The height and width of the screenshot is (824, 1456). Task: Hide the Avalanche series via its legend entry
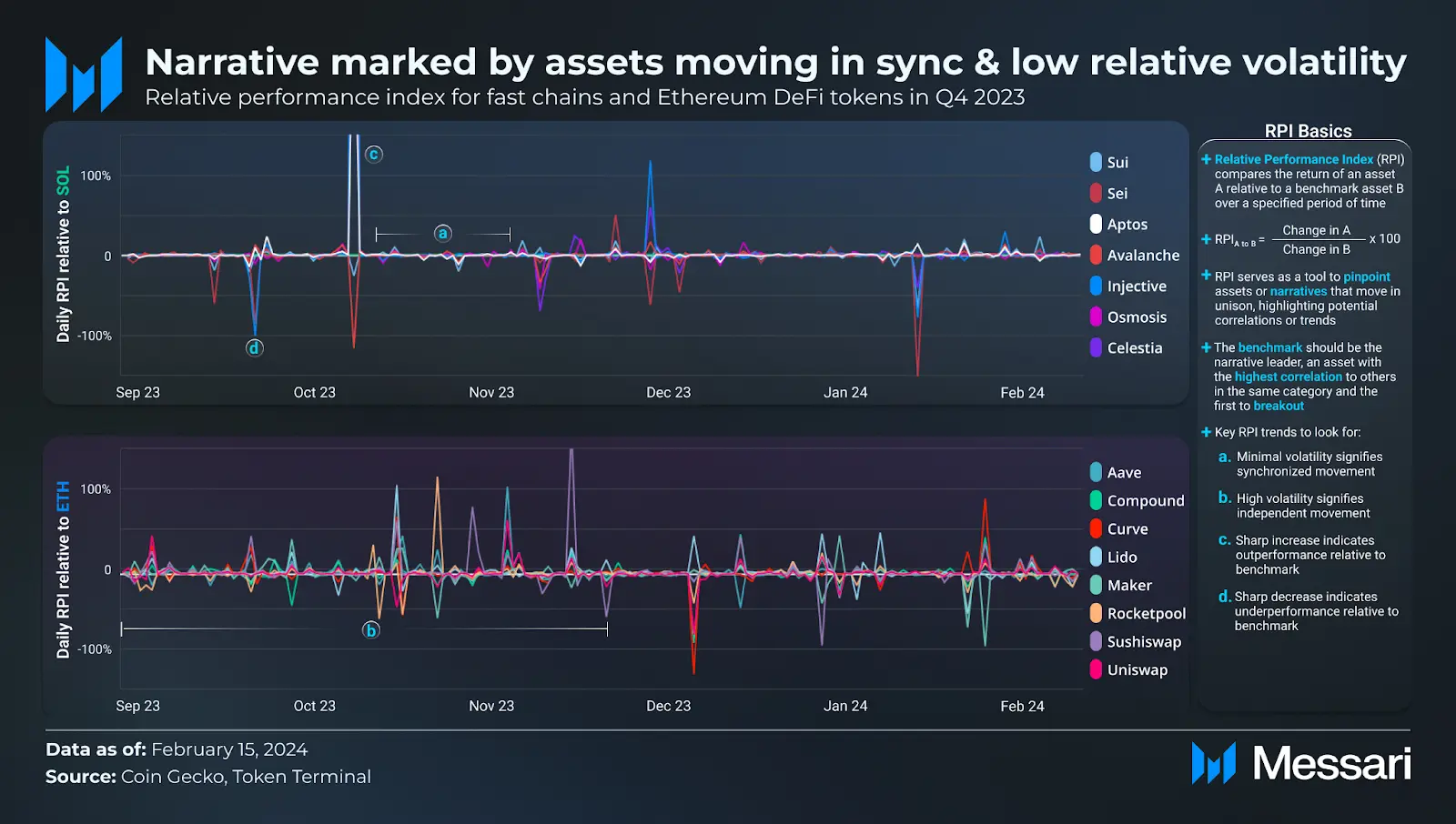tap(1142, 256)
